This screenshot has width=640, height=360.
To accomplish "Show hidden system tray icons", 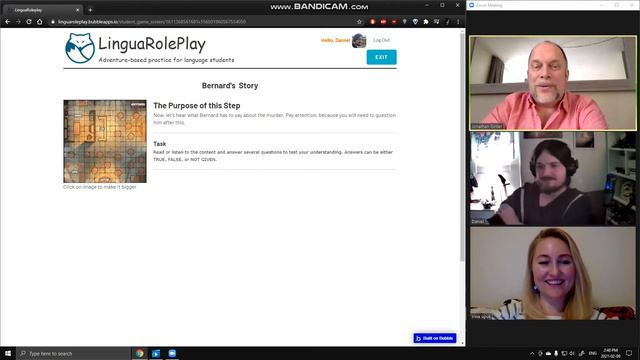I will [532, 353].
